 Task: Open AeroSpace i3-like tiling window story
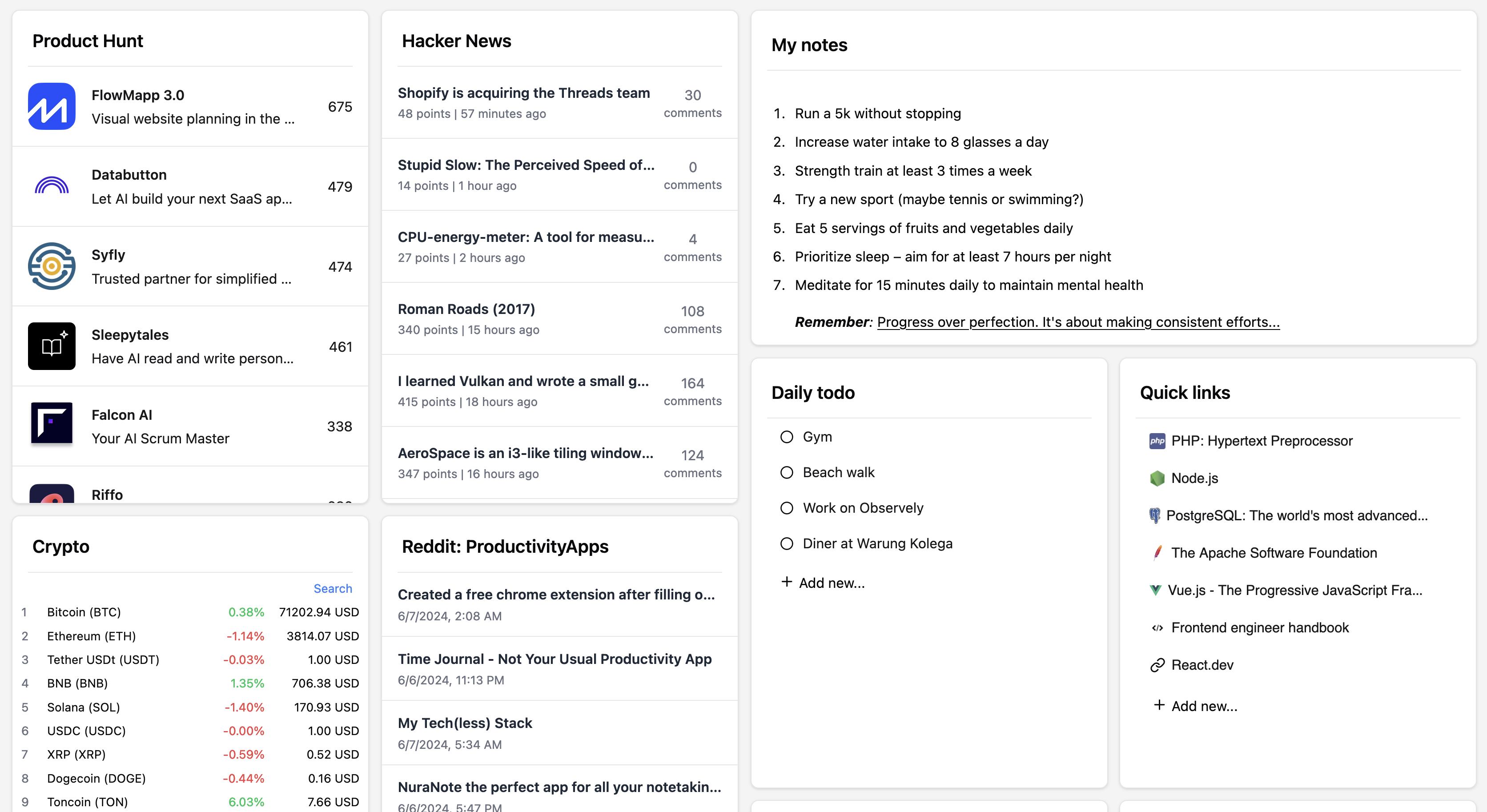click(x=525, y=454)
